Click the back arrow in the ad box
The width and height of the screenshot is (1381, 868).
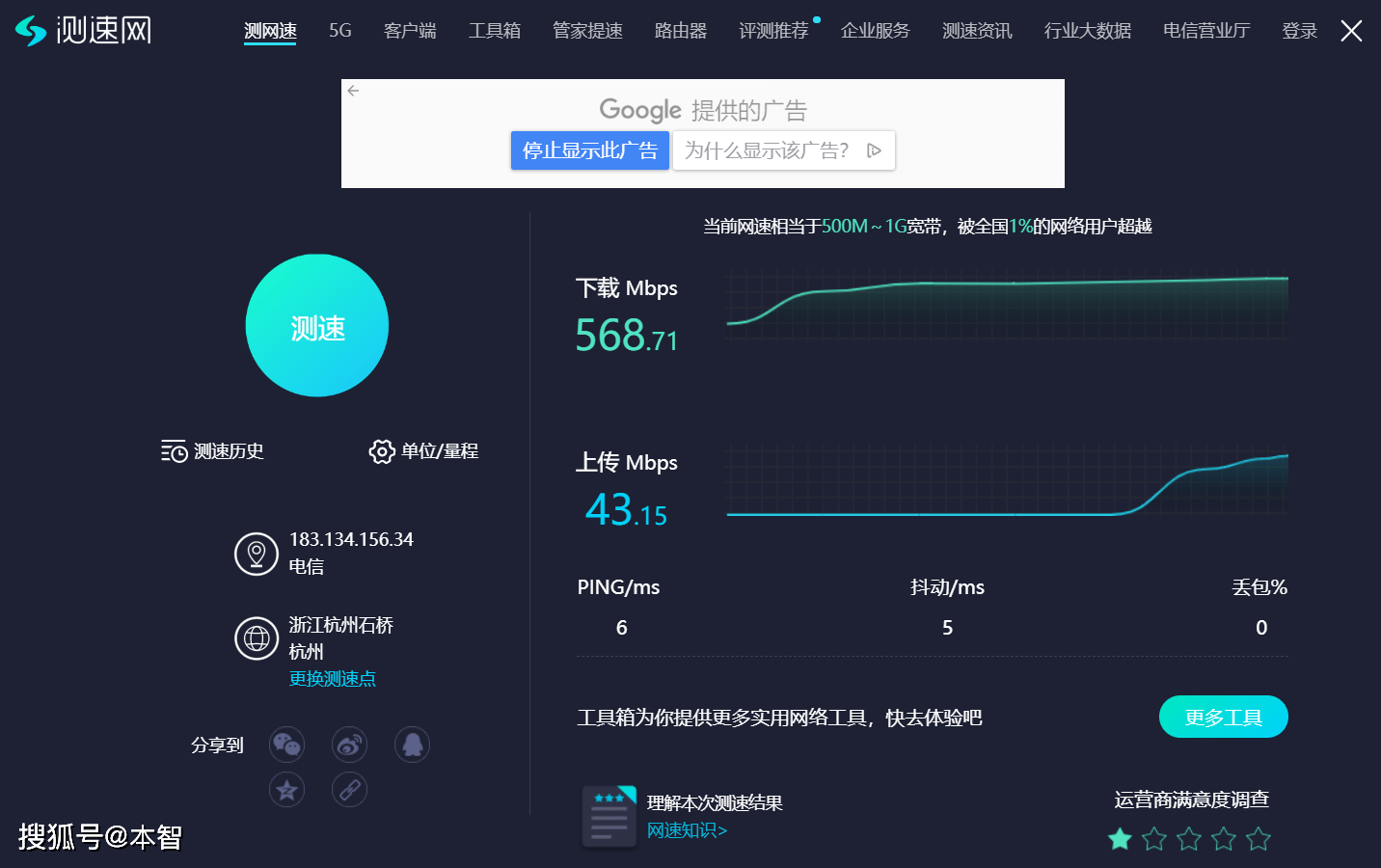point(353,91)
